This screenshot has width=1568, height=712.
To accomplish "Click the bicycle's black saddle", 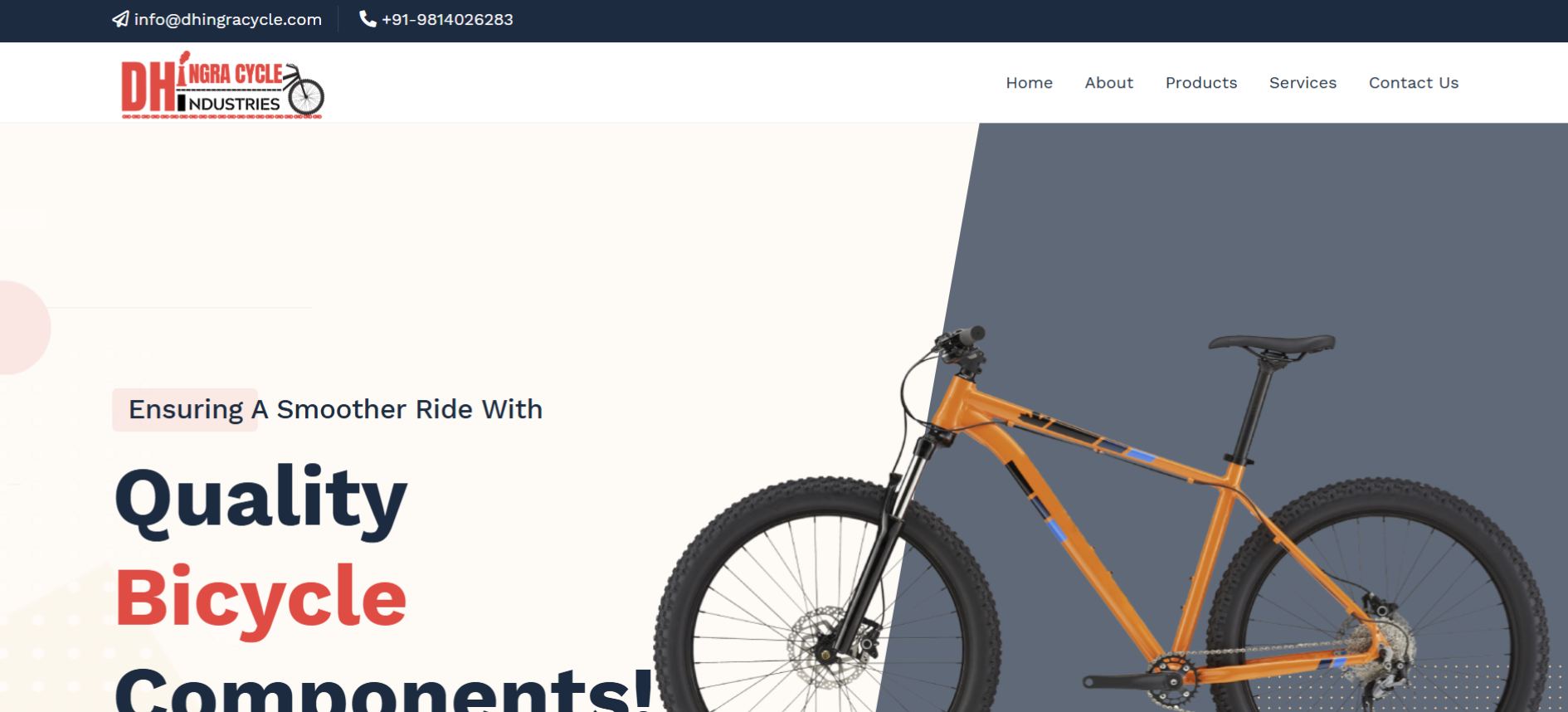I will point(1272,345).
